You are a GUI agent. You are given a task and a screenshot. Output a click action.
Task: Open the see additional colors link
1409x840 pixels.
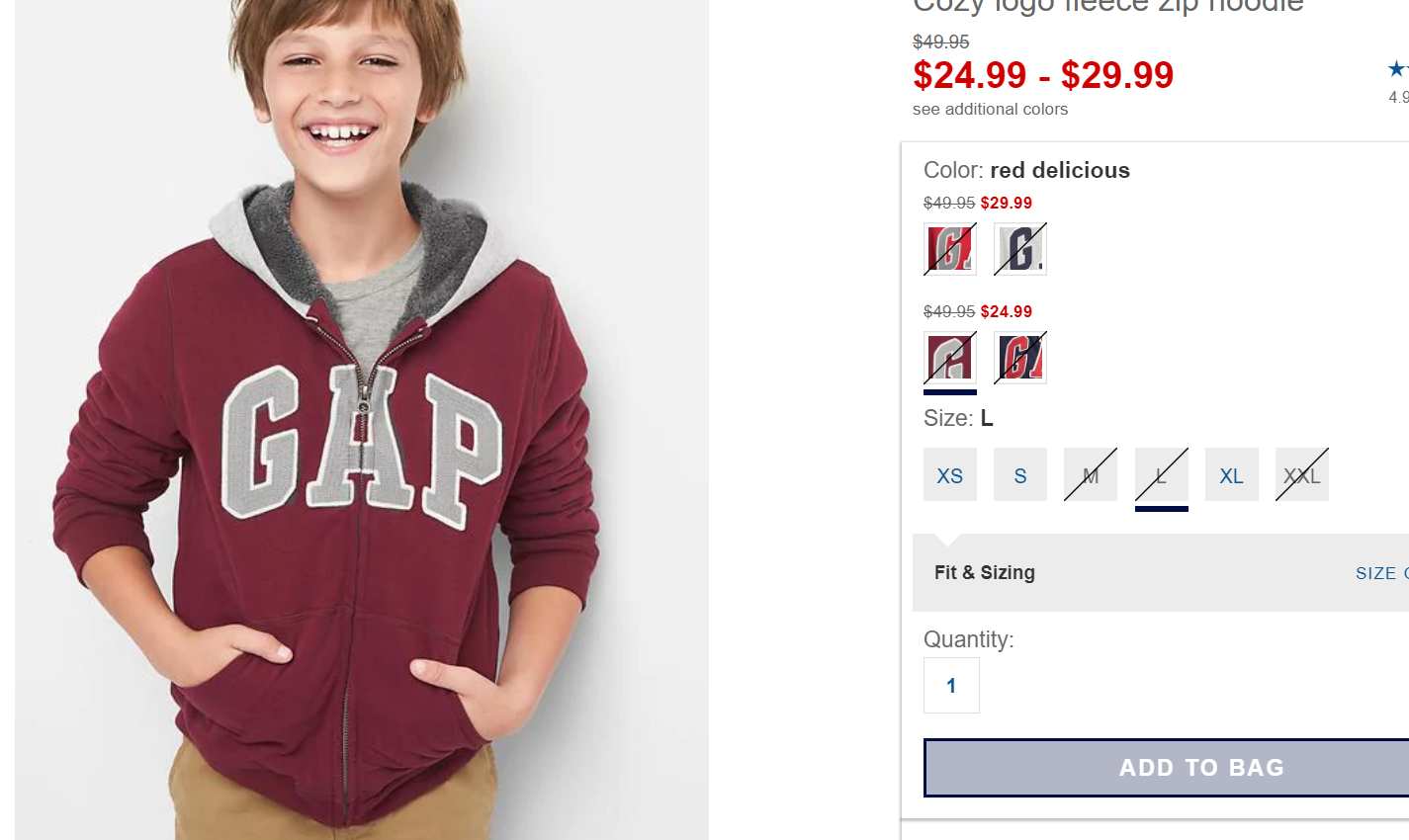click(990, 110)
